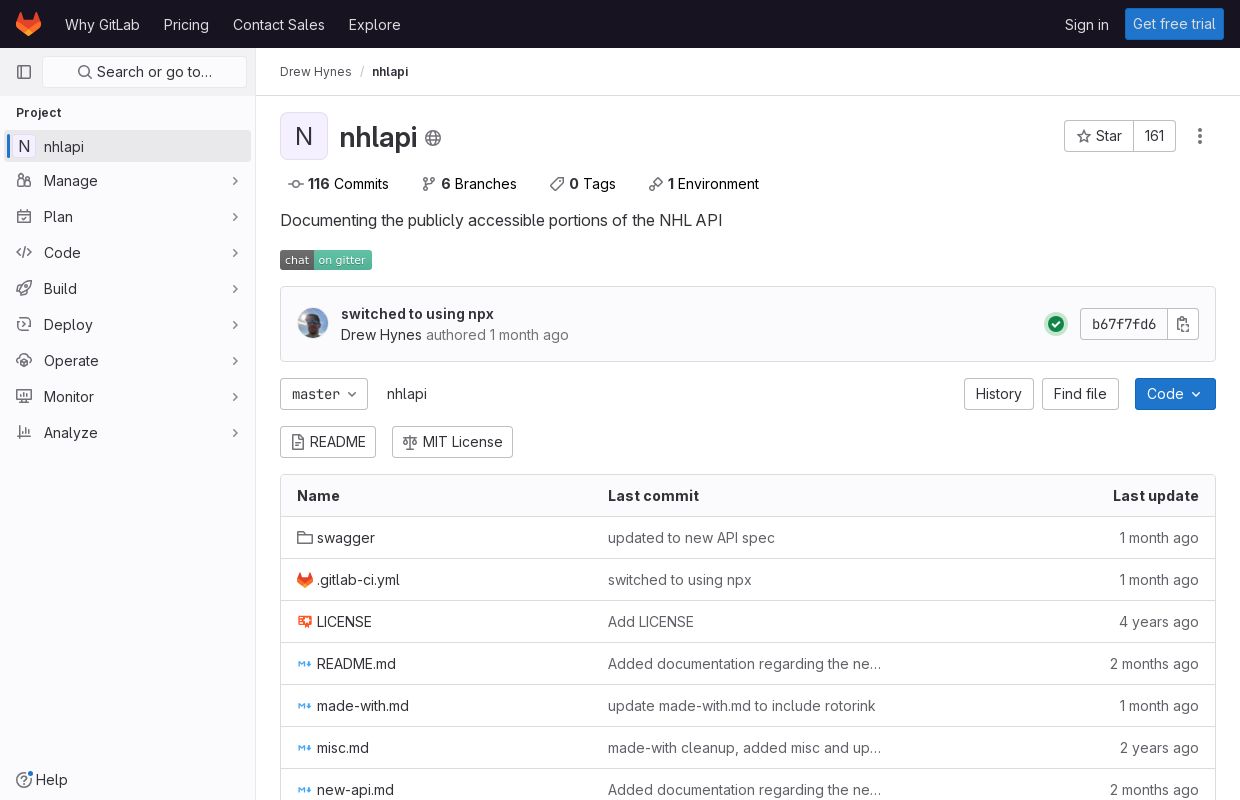Click the 161 star count
The height and width of the screenshot is (800, 1240).
click(1154, 136)
